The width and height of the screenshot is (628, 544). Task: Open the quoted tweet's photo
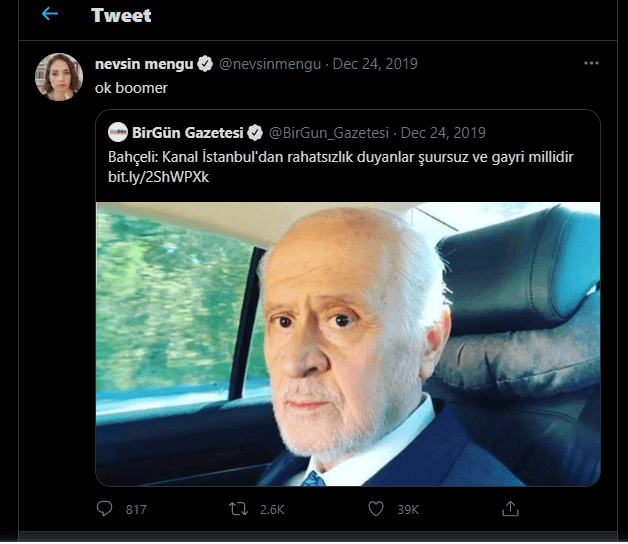pos(348,343)
